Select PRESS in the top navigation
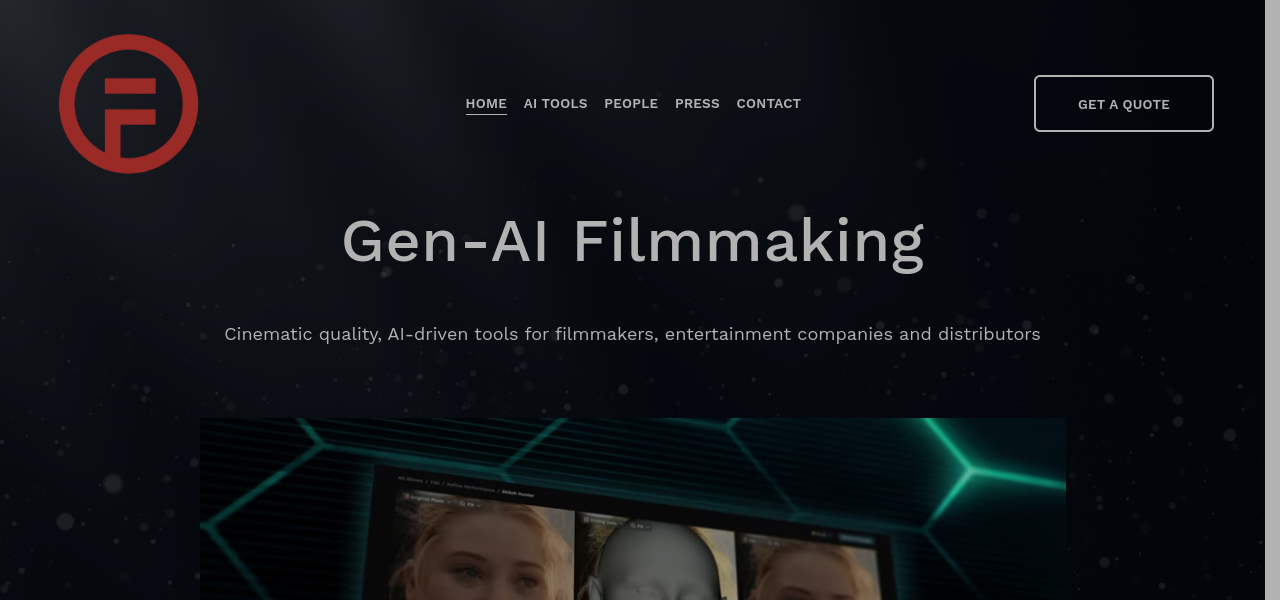 click(x=697, y=104)
